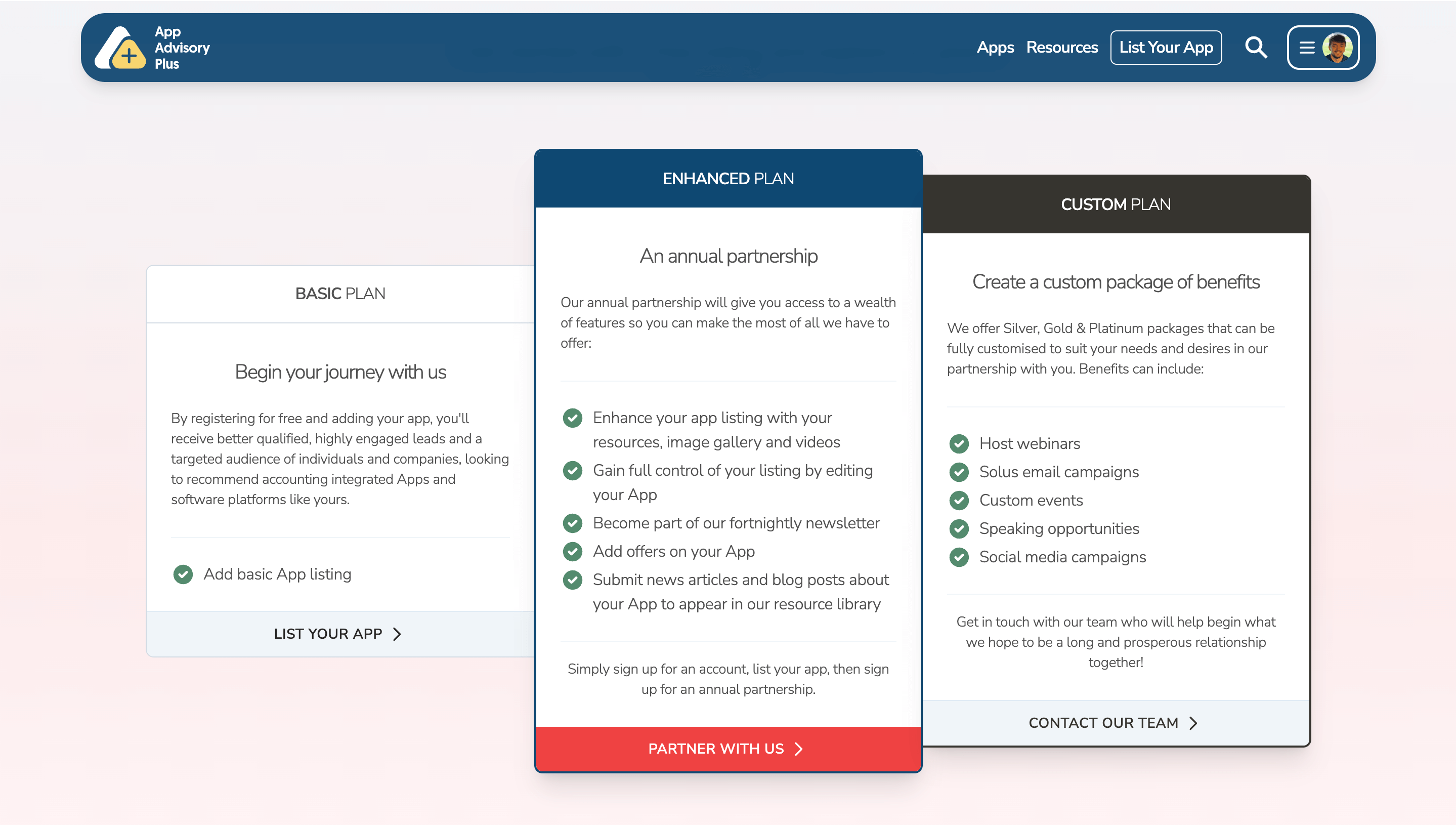1456x825 pixels.
Task: Click the 'An annual partnership' heading
Action: pyautogui.click(x=729, y=256)
